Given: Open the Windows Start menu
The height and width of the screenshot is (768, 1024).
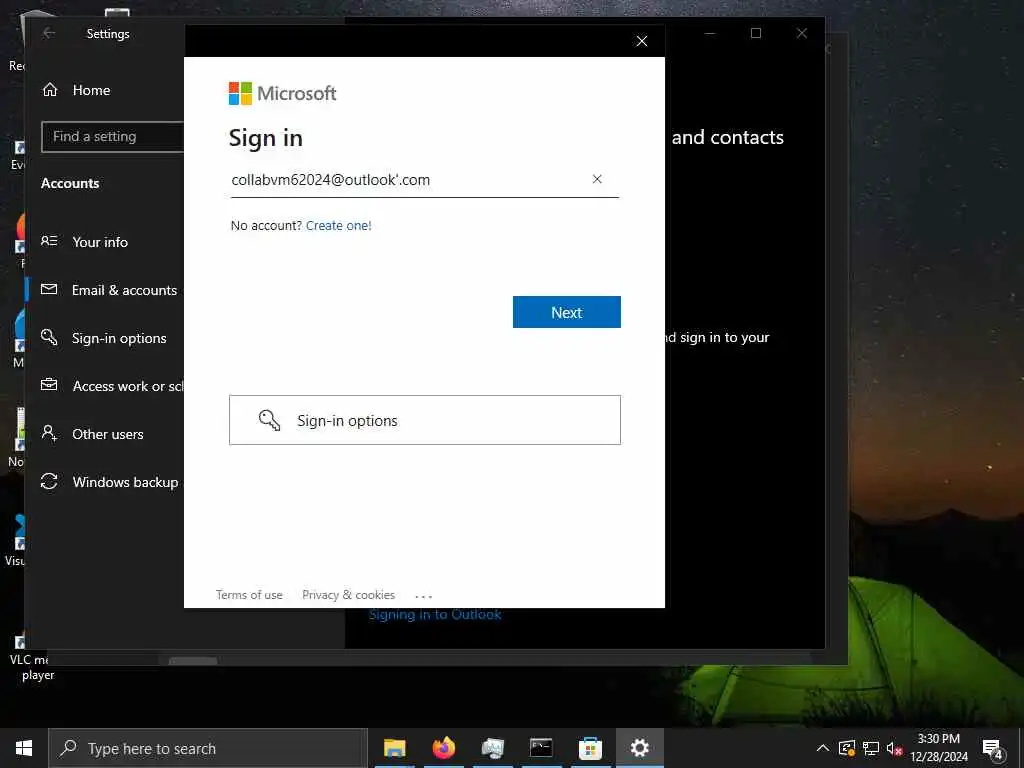Looking at the screenshot, I should [24, 748].
